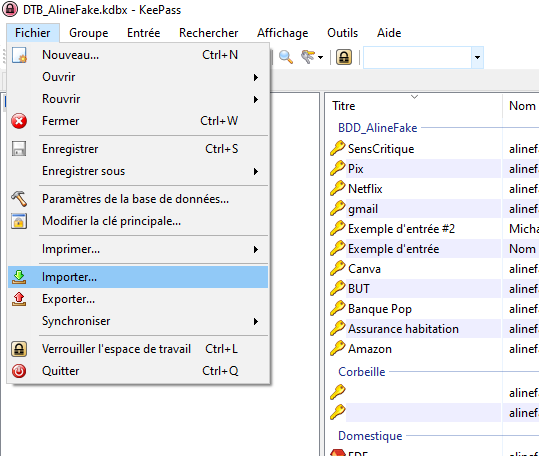Click the Enregistrer floppy disk icon

click(19, 149)
